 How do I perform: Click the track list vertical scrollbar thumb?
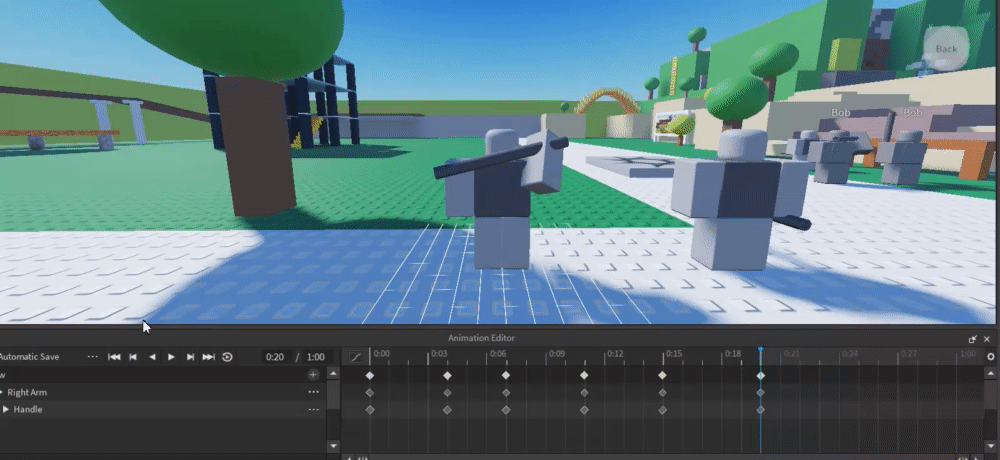[334, 395]
